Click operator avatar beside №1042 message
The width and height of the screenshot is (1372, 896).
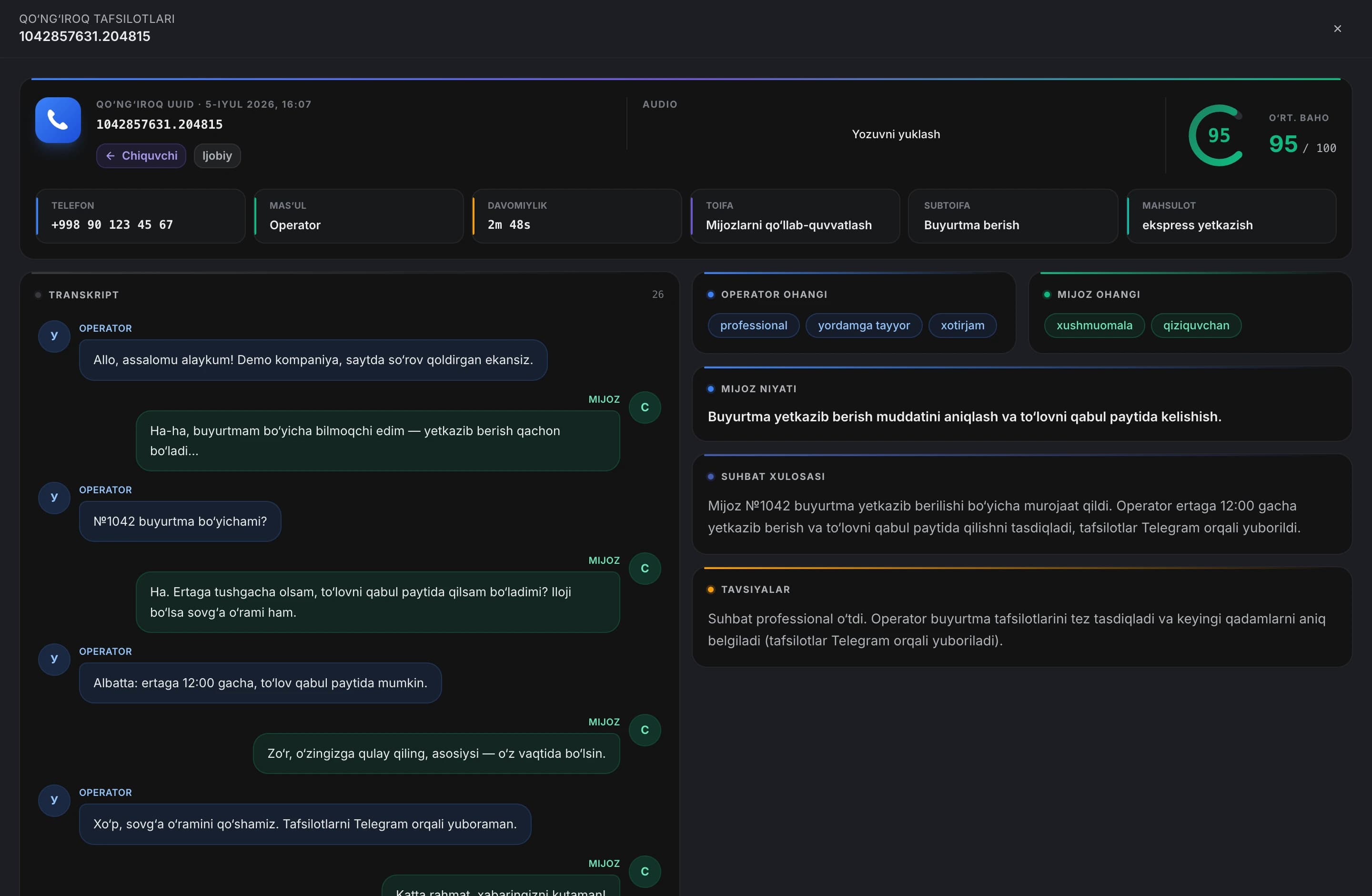(x=54, y=498)
